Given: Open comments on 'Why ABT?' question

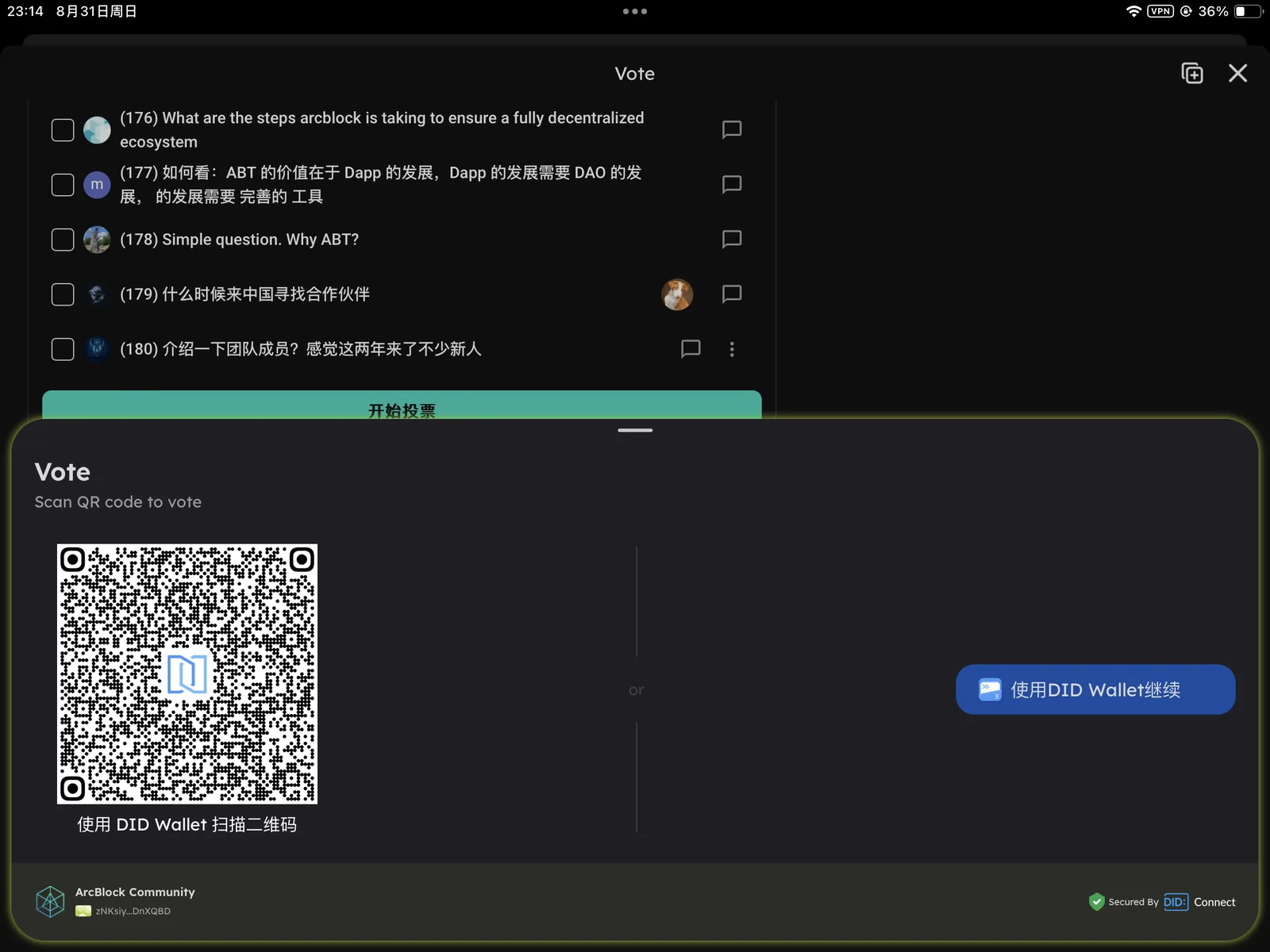Looking at the screenshot, I should pyautogui.click(x=732, y=240).
